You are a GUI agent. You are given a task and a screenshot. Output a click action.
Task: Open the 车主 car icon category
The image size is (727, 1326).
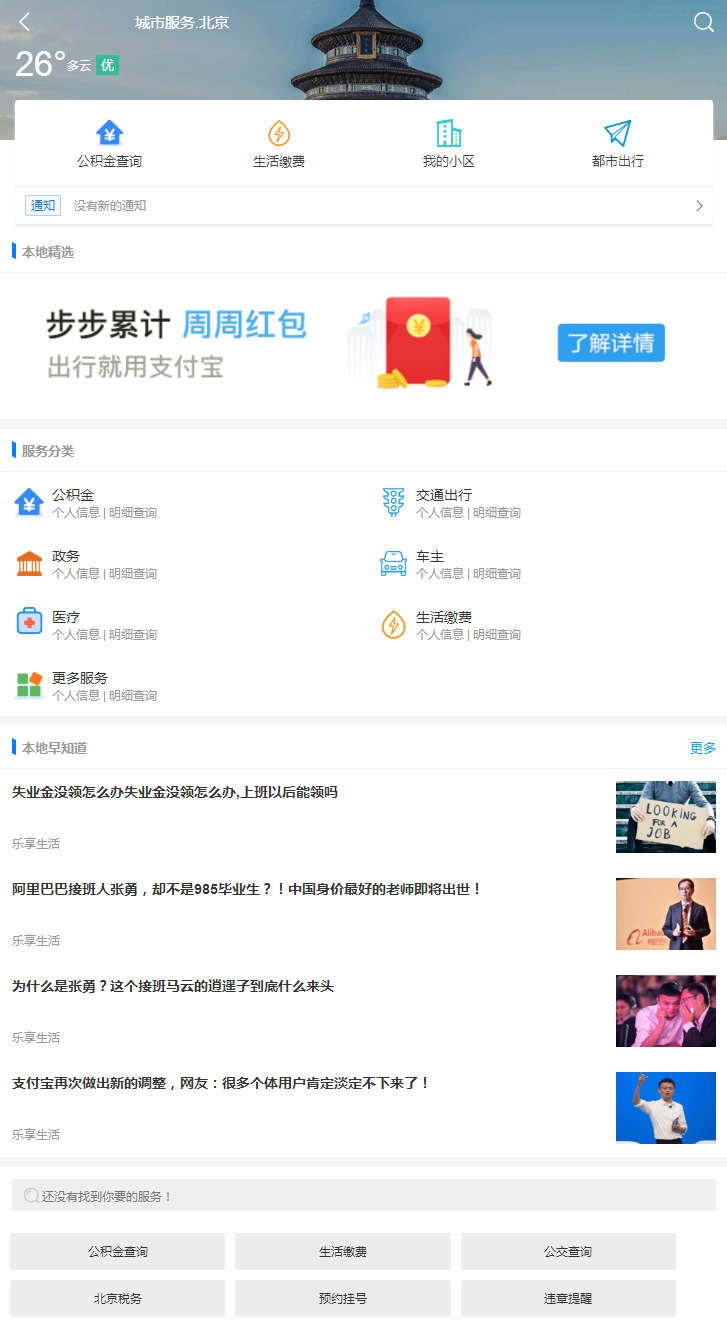394,563
